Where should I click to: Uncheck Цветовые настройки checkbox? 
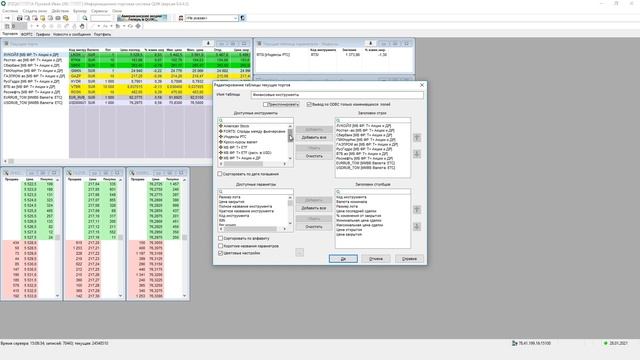pos(220,253)
